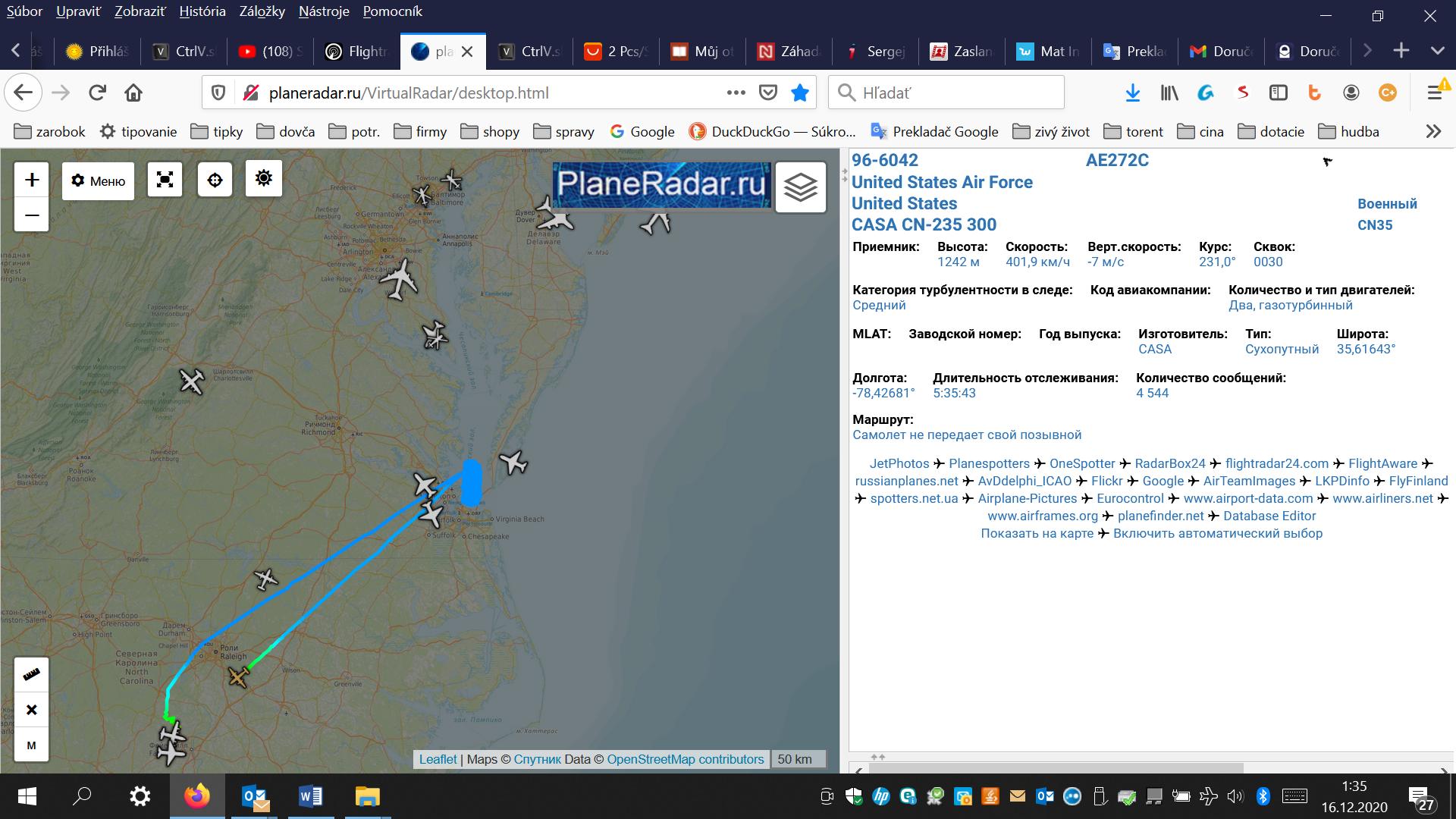Click the orange selected aircraft near Raleigh
The width and height of the screenshot is (1456, 819).
tap(238, 676)
